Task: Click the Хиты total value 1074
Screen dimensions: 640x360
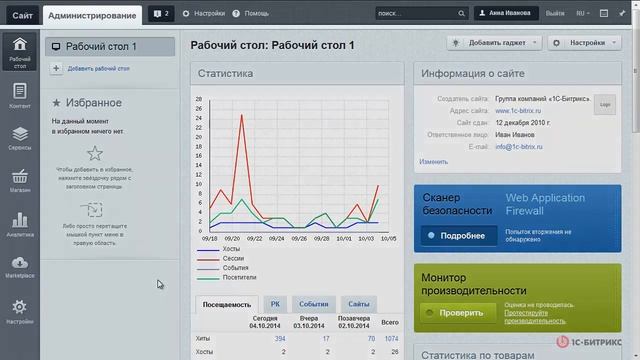Action: [x=391, y=338]
